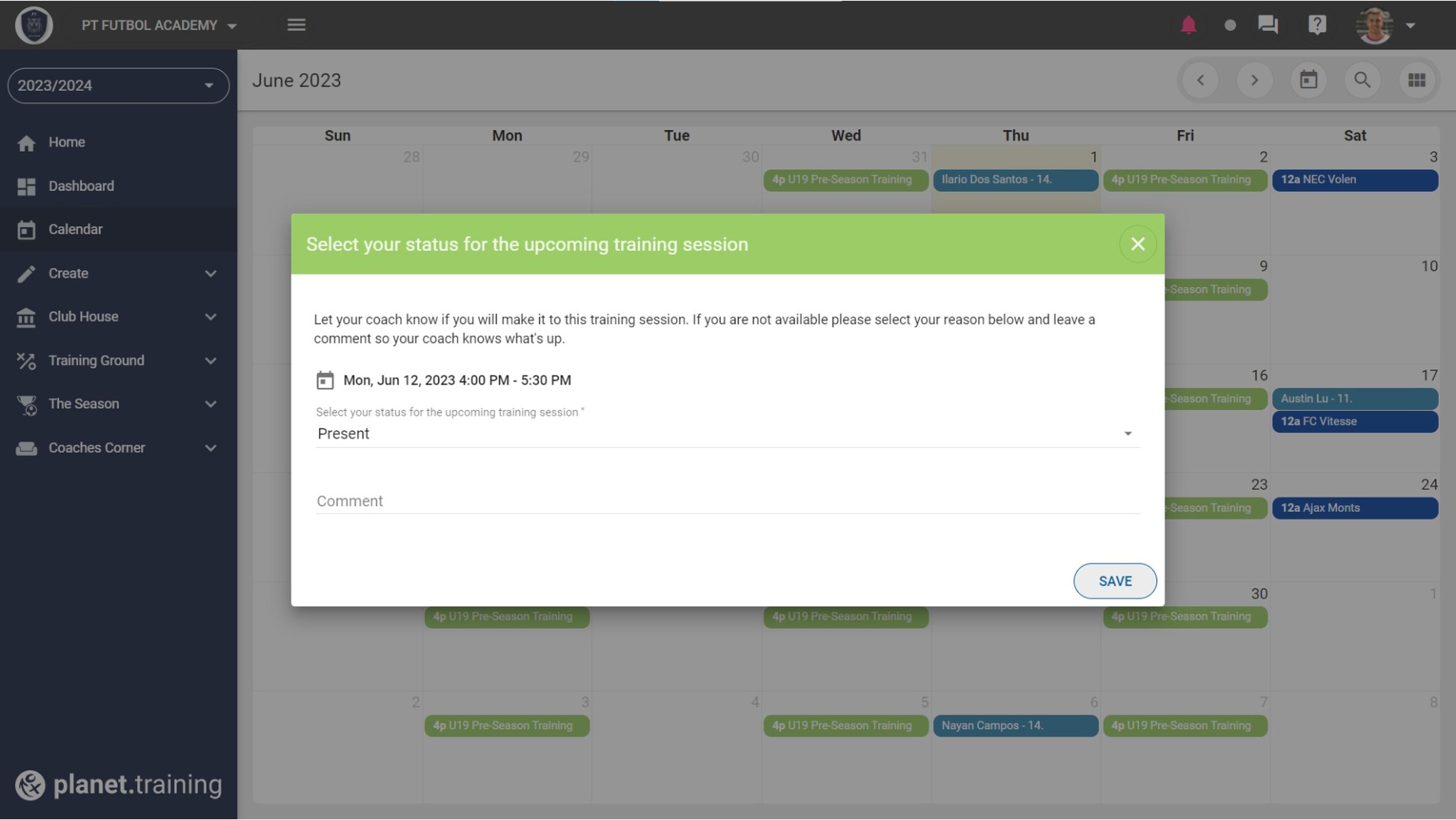Click the SAVE button
The width and height of the screenshot is (1456, 820).
pyautogui.click(x=1115, y=581)
